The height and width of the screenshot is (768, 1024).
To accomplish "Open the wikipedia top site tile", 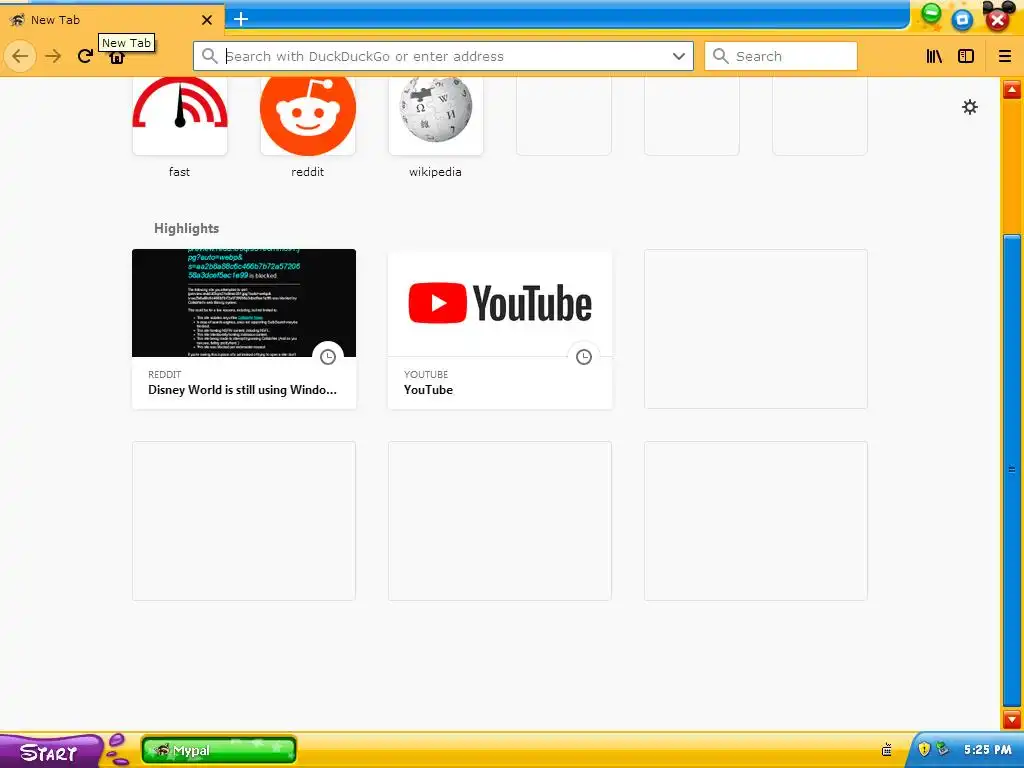I will pyautogui.click(x=436, y=116).
